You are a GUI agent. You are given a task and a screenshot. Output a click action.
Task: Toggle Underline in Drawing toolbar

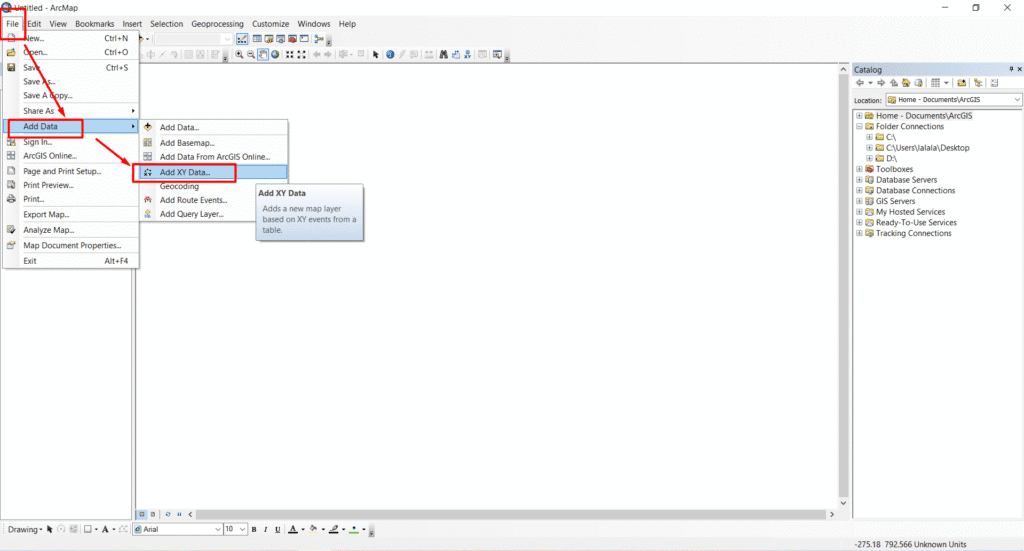(278, 529)
